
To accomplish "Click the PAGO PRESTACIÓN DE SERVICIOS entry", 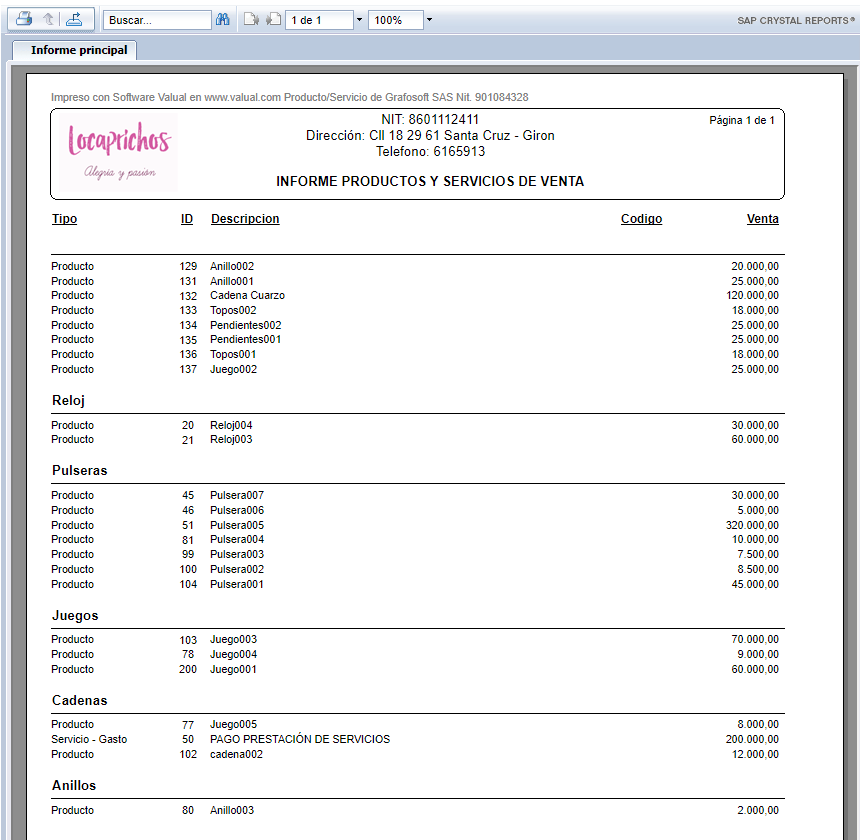I will point(300,739).
